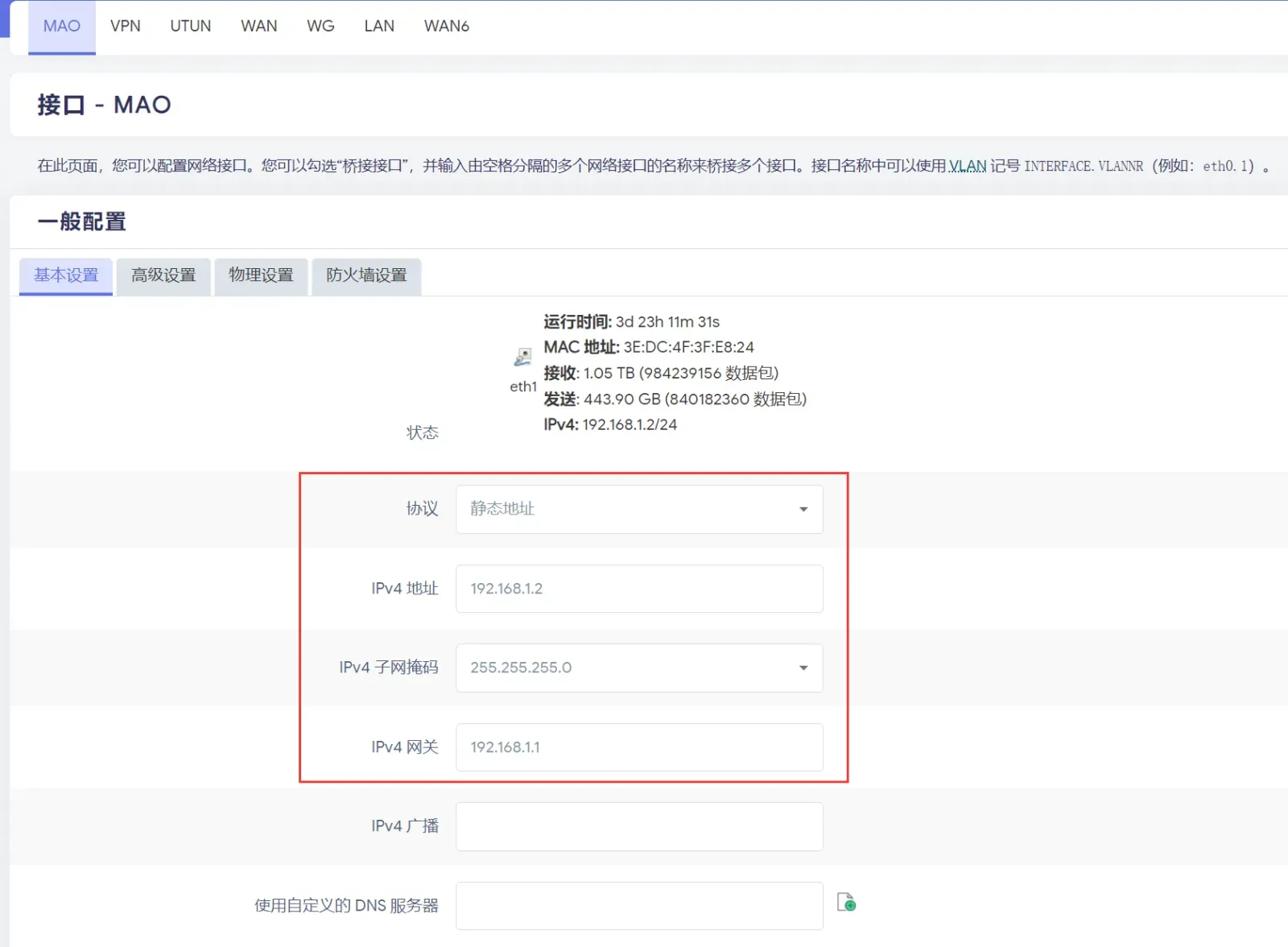Image resolution: width=1288 pixels, height=947 pixels.
Task: Open the 防火墙设置 tab
Action: pyautogui.click(x=366, y=276)
